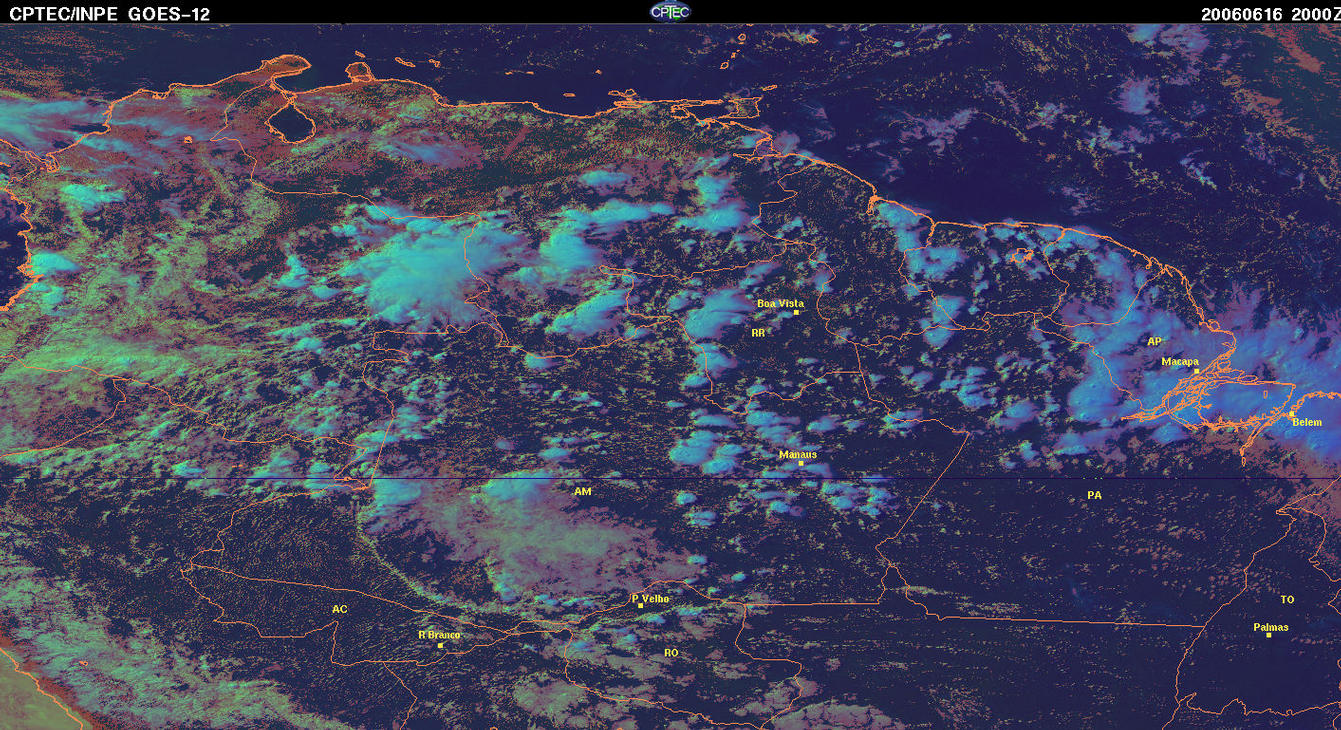1341x730 pixels.
Task: Click the 'AP' state label
Action: point(1154,341)
